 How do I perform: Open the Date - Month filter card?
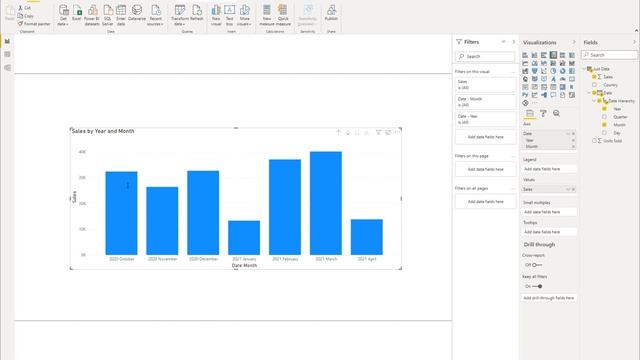486,102
